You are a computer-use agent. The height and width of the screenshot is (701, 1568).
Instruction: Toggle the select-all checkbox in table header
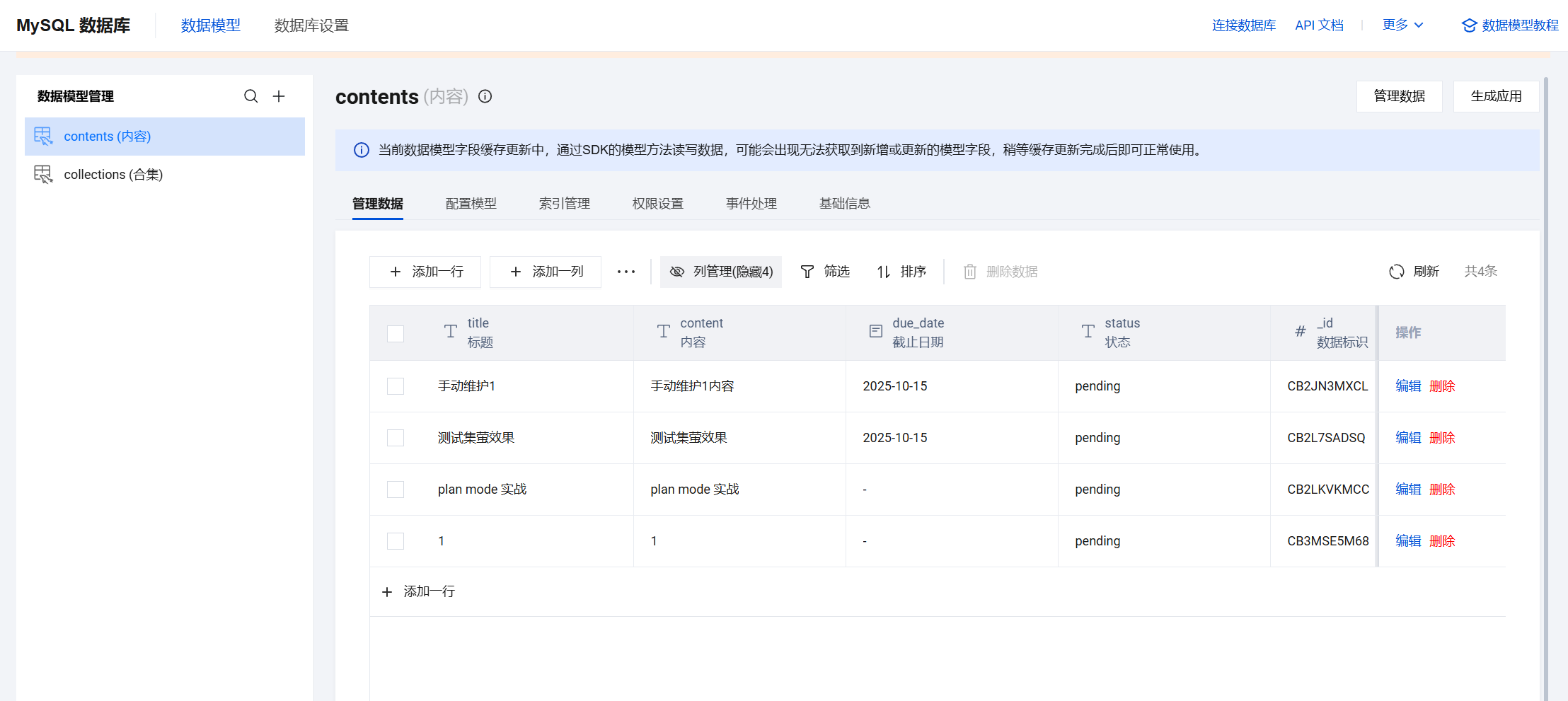tap(395, 333)
